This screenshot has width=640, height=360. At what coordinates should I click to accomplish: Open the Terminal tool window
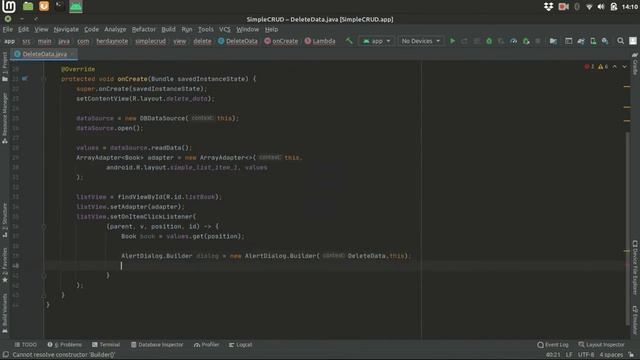(x=106, y=345)
